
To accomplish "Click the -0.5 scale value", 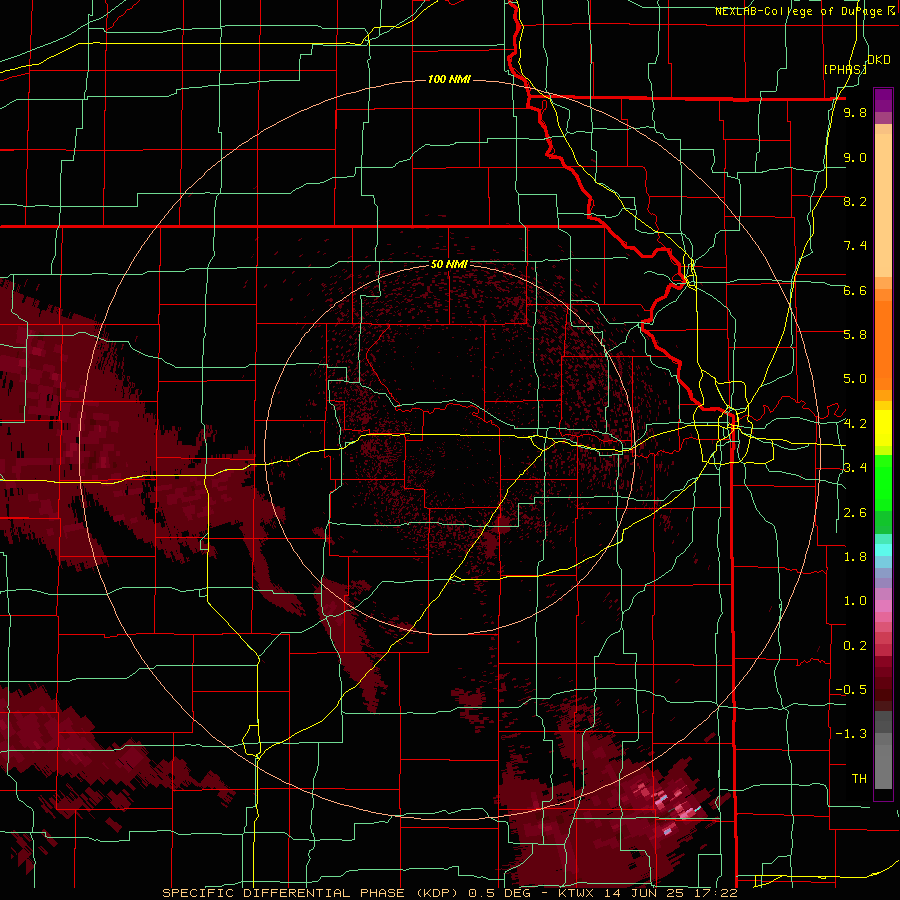I will point(851,690).
